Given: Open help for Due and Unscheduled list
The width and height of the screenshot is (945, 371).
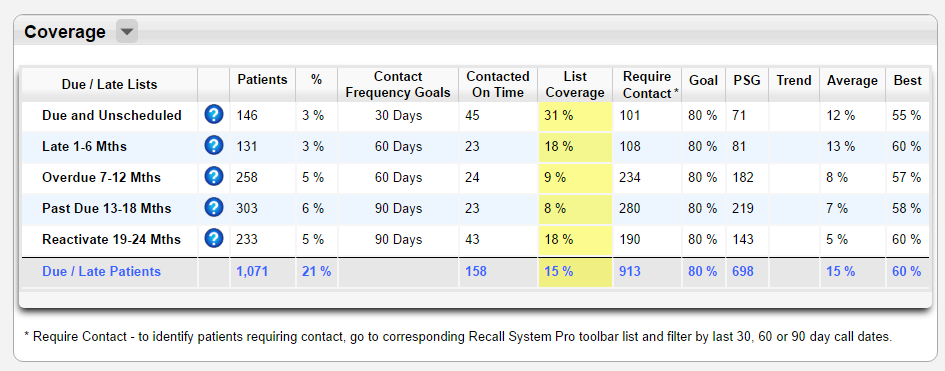Looking at the screenshot, I should click(x=214, y=114).
